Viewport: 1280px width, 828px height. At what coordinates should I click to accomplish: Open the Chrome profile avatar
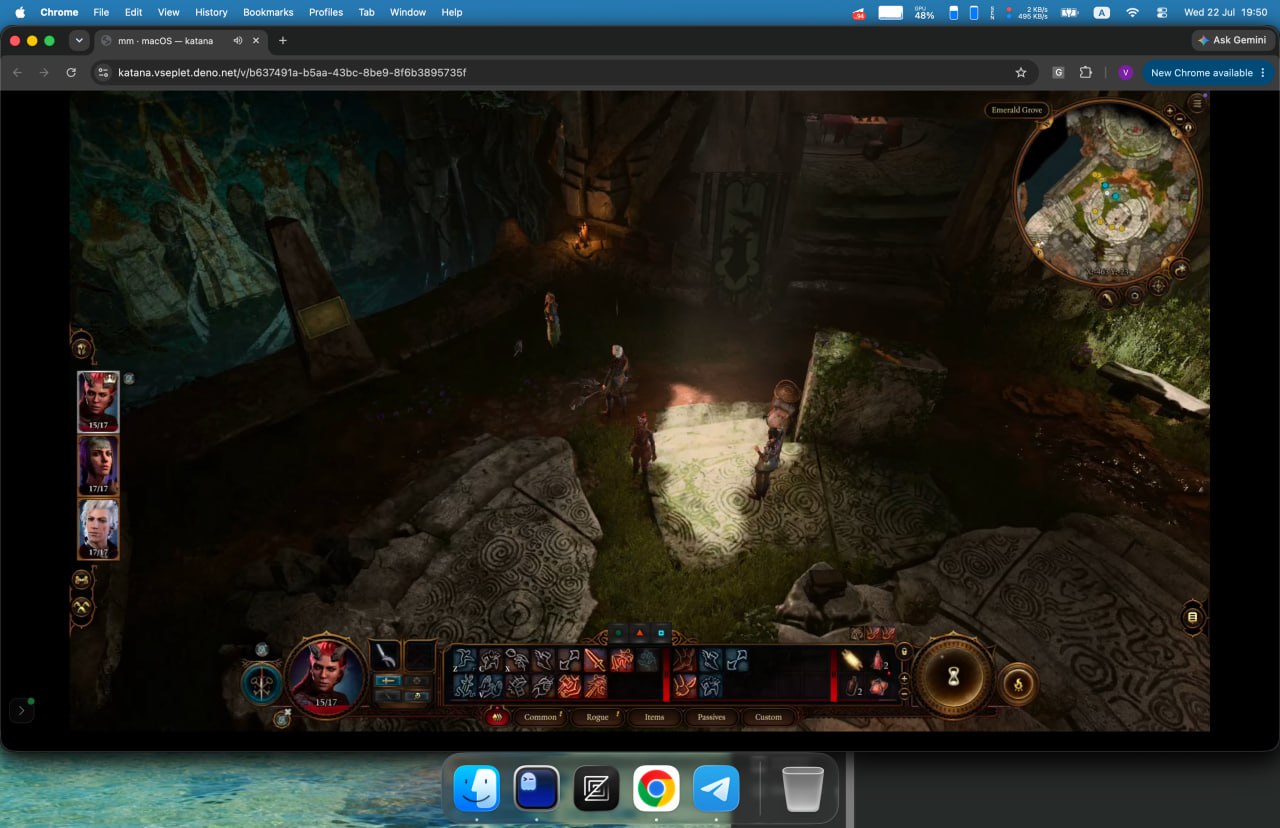click(1125, 73)
